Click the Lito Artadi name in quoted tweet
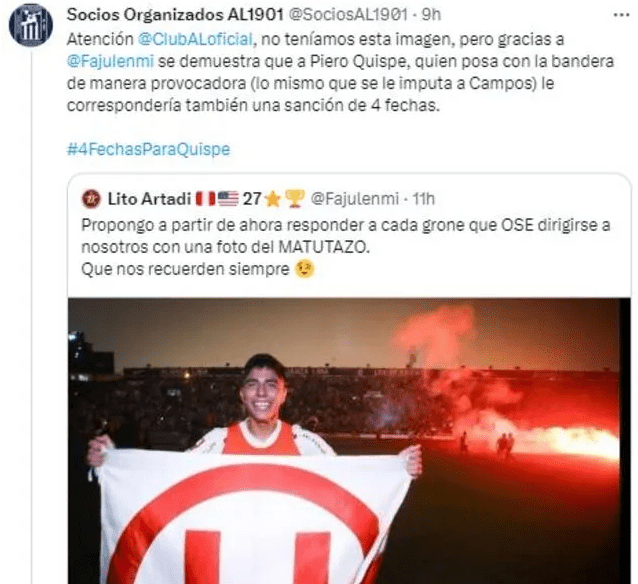This screenshot has width=638, height=584. pos(149,199)
